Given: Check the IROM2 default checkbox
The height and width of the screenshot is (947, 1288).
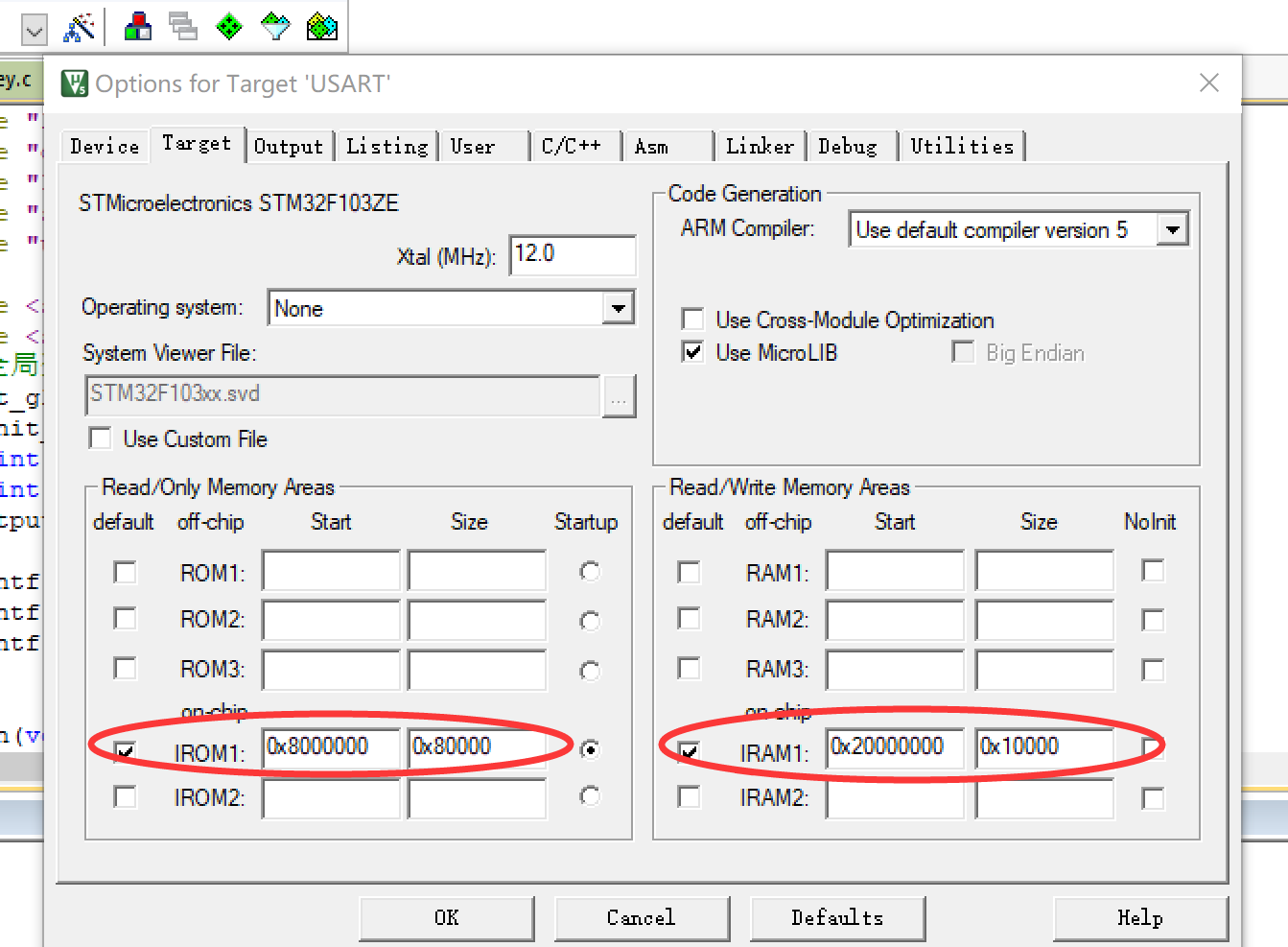Looking at the screenshot, I should click(125, 796).
